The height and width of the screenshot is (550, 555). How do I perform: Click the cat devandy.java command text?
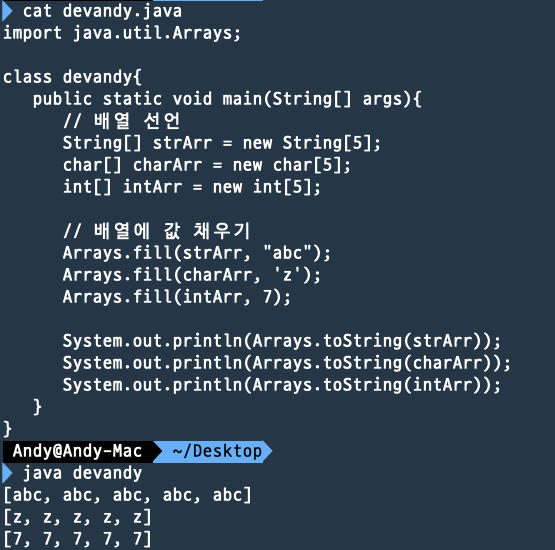pos(102,11)
